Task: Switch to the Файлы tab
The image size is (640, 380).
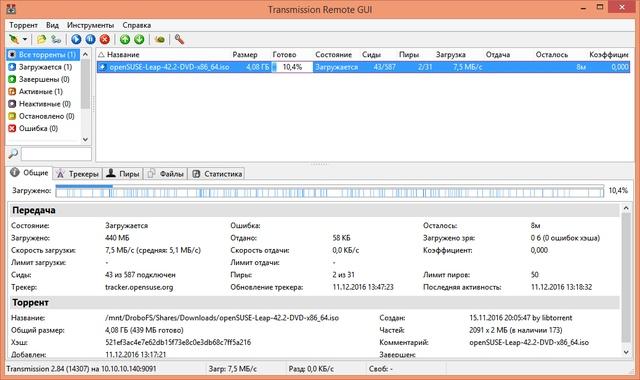Action: (x=165, y=174)
